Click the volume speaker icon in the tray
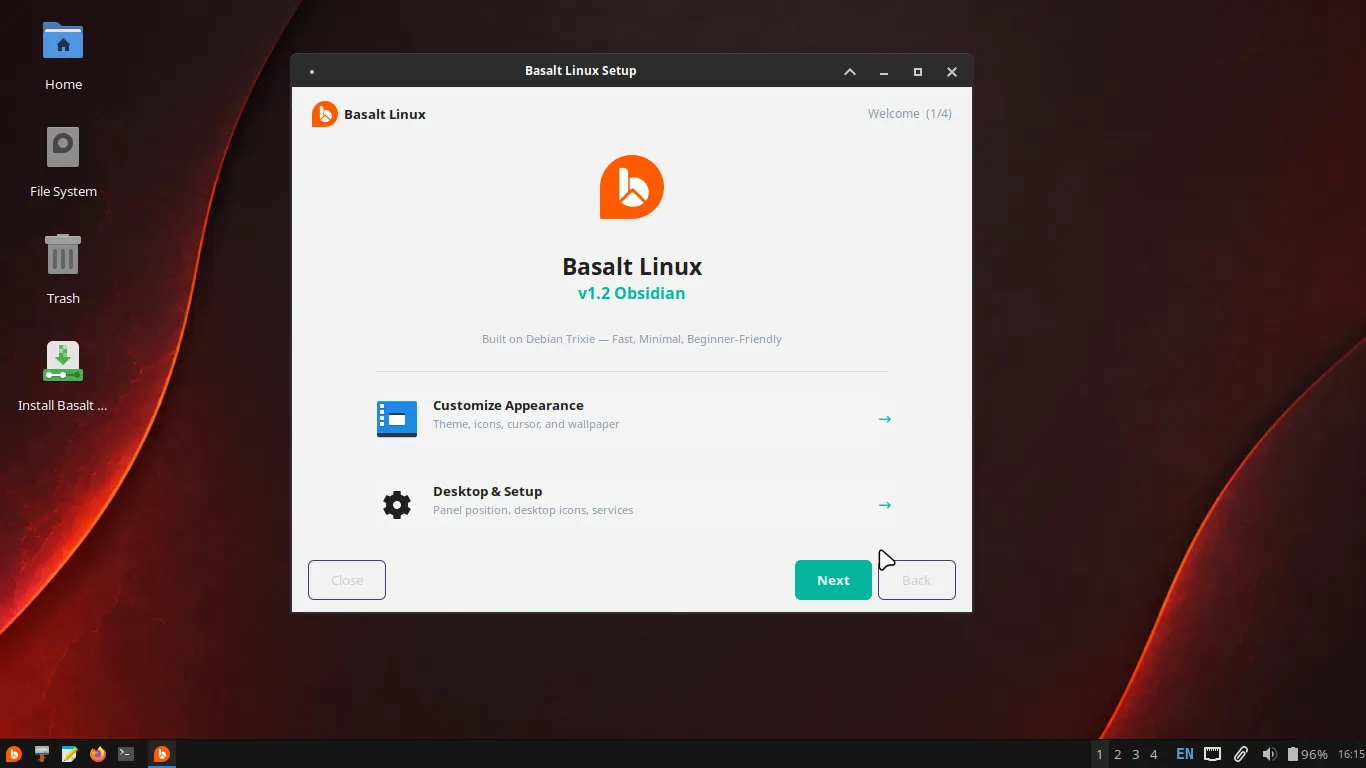1366x768 pixels. coord(1269,754)
